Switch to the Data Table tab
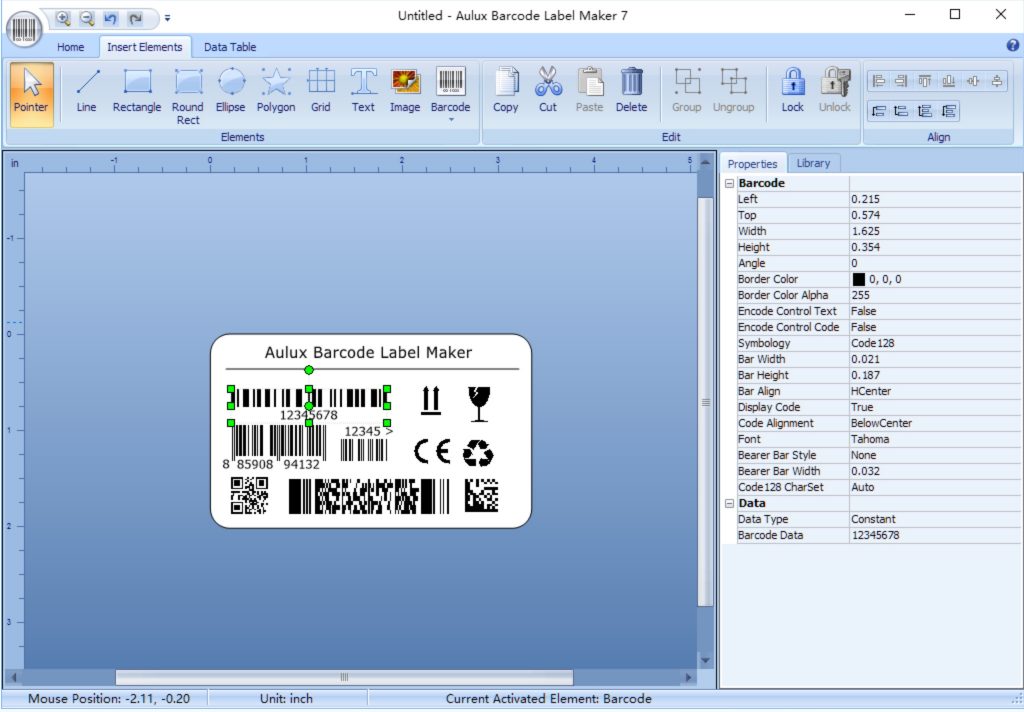 230,47
